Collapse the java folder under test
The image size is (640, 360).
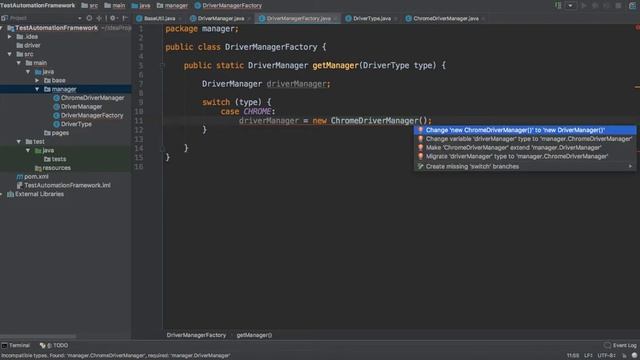click(28, 150)
